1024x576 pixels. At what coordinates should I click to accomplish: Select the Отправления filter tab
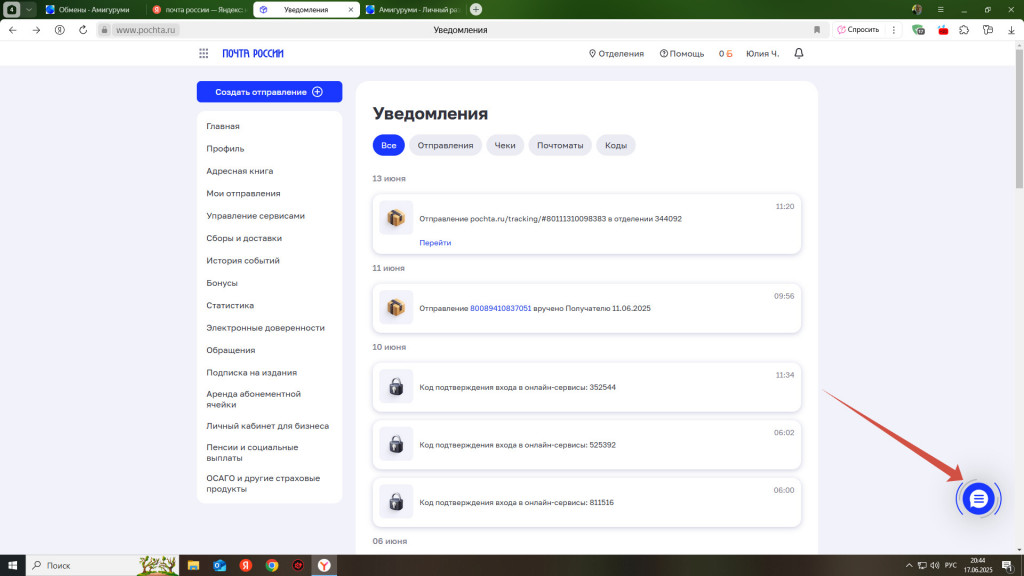coord(445,145)
